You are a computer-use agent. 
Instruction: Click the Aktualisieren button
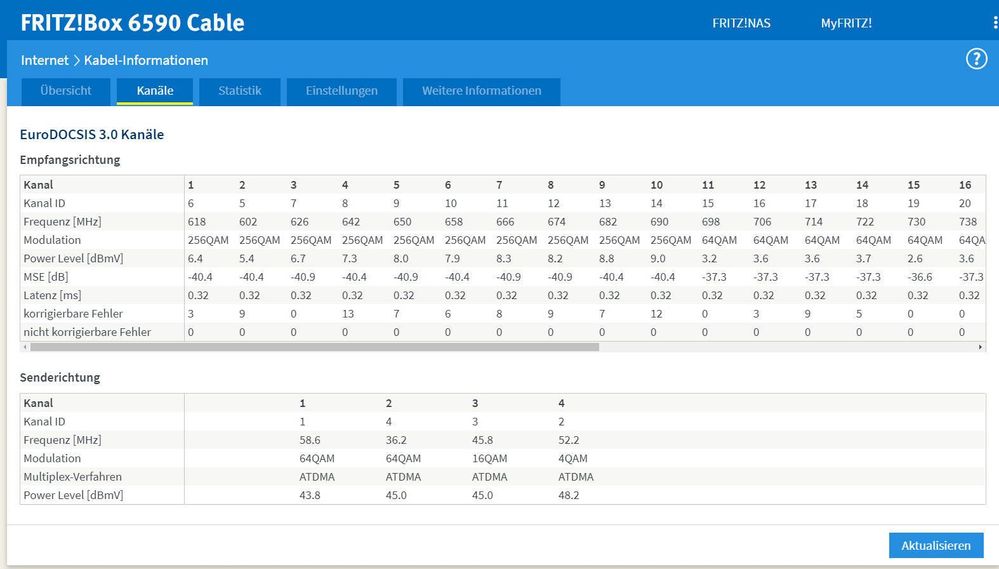(936, 545)
